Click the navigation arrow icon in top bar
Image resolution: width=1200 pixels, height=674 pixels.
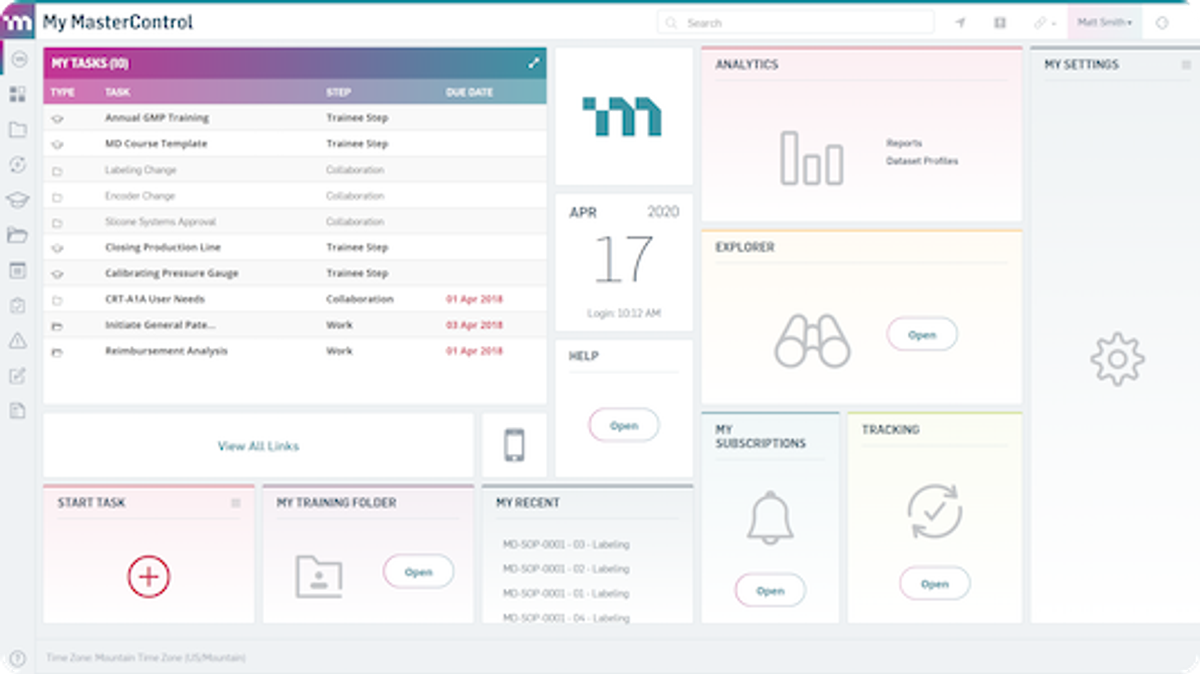(x=960, y=23)
